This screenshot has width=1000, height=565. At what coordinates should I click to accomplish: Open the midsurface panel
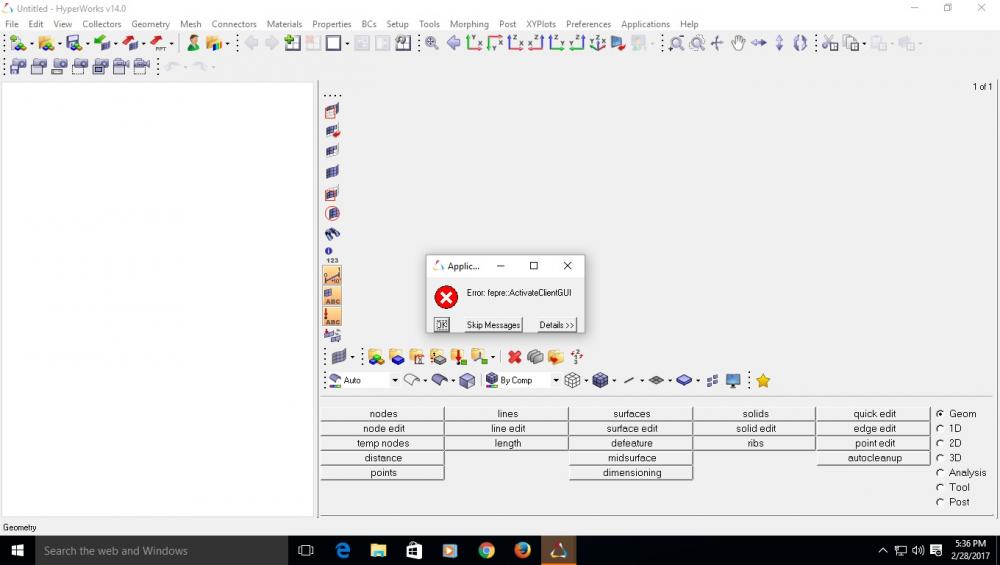(x=631, y=458)
